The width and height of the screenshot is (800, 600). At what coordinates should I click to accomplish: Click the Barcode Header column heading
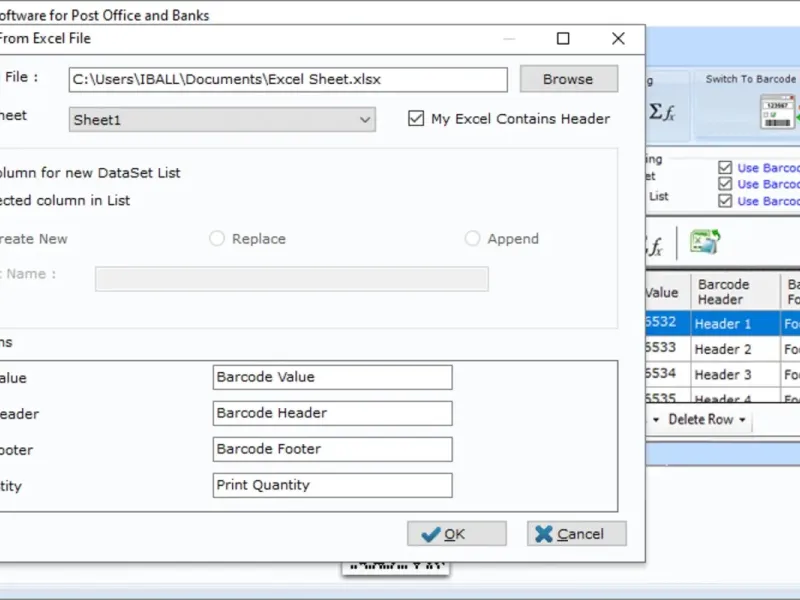click(735, 291)
